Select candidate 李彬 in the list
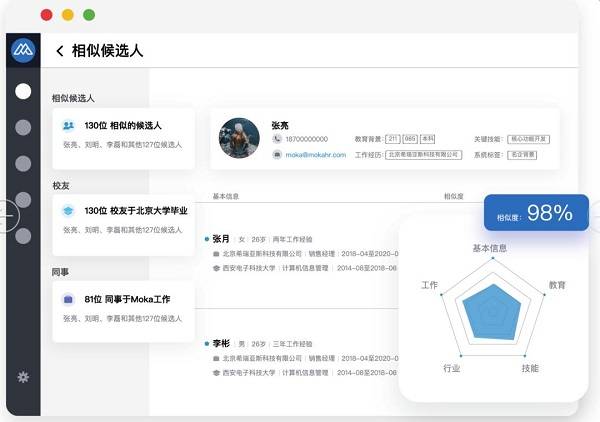 (221, 344)
